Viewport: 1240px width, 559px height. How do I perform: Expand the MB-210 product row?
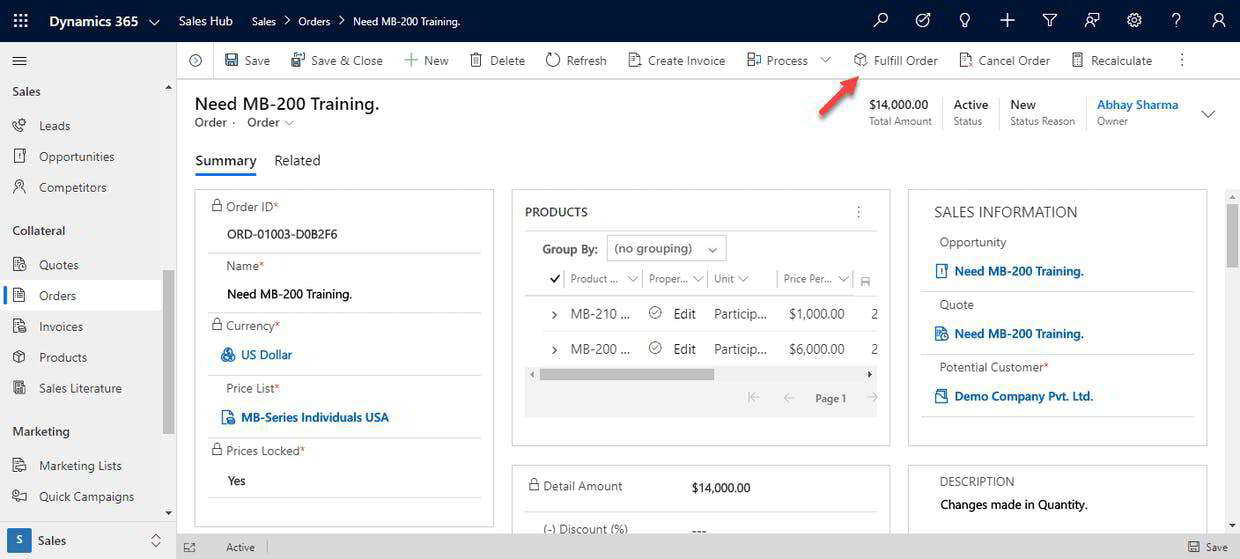coord(554,314)
